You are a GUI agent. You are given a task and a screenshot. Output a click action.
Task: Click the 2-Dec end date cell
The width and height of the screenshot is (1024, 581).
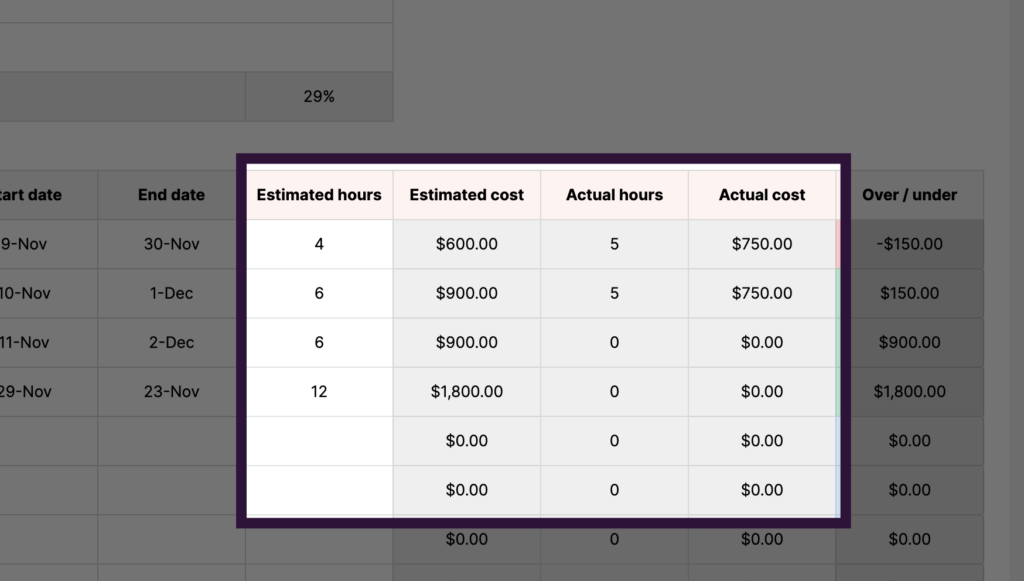pyautogui.click(x=171, y=342)
